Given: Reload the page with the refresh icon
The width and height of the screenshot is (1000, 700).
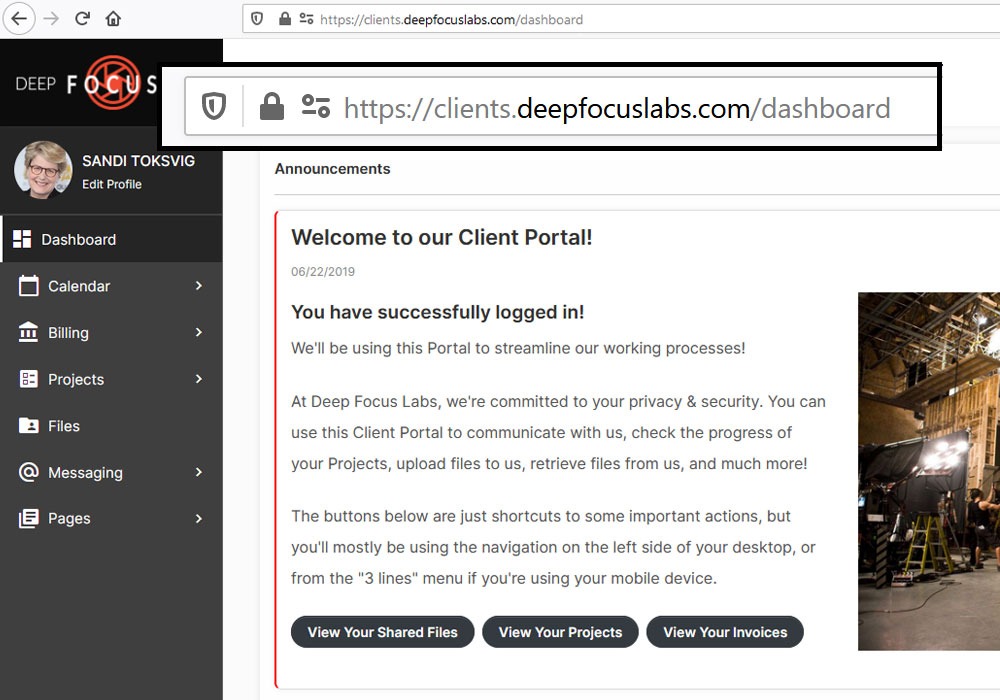Looking at the screenshot, I should point(83,18).
